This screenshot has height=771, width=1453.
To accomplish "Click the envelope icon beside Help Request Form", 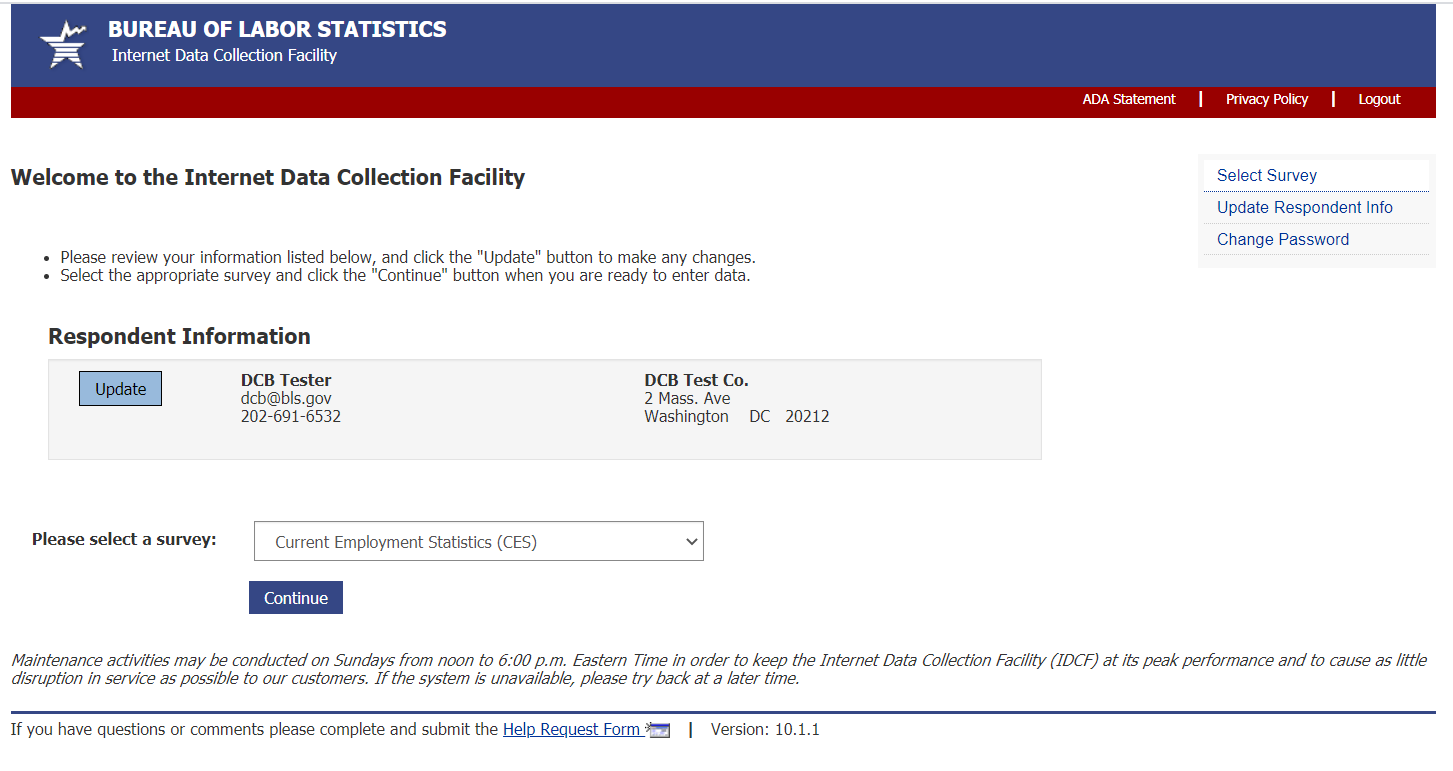I will 659,730.
